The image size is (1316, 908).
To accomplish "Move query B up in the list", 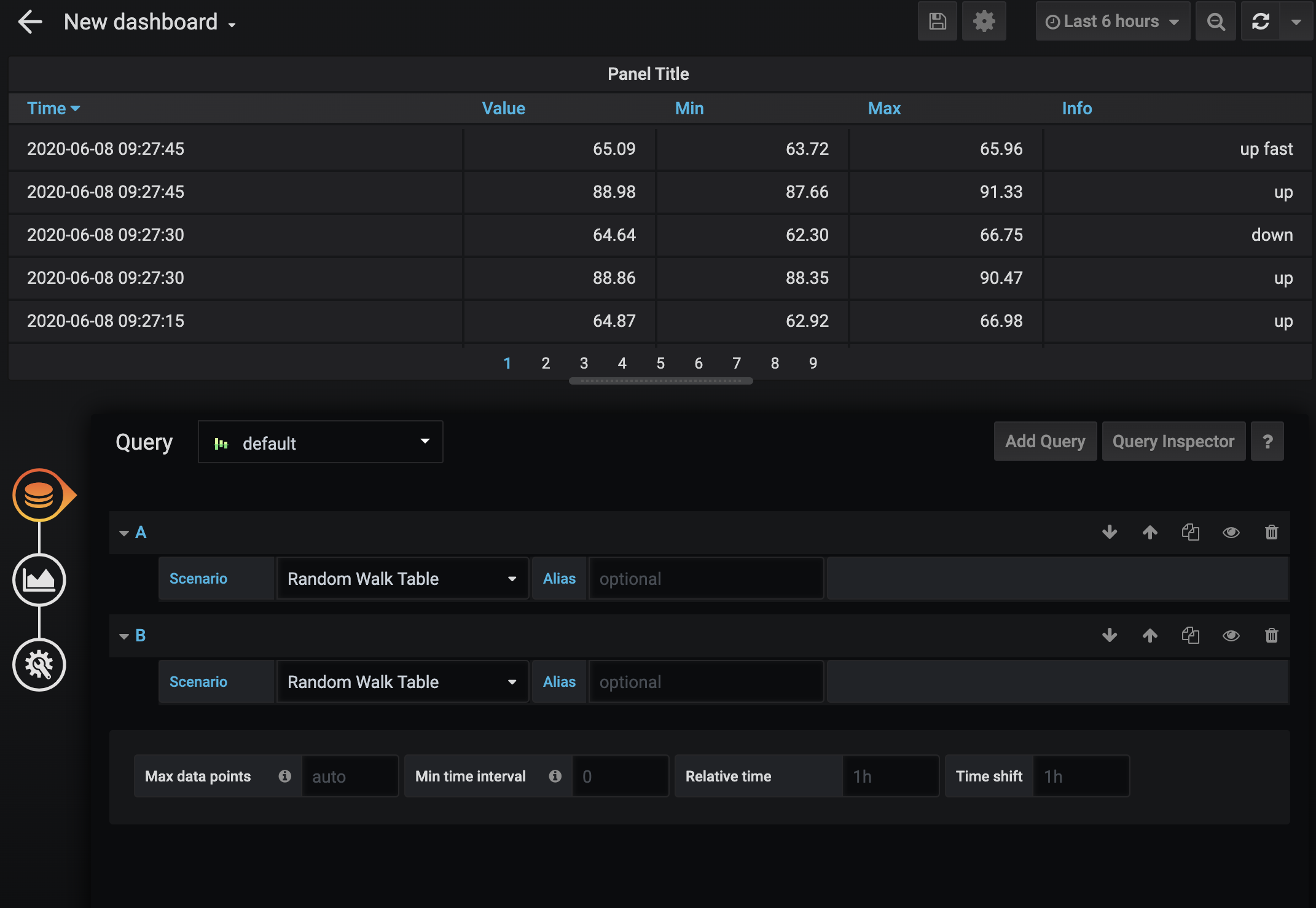I will (1150, 635).
